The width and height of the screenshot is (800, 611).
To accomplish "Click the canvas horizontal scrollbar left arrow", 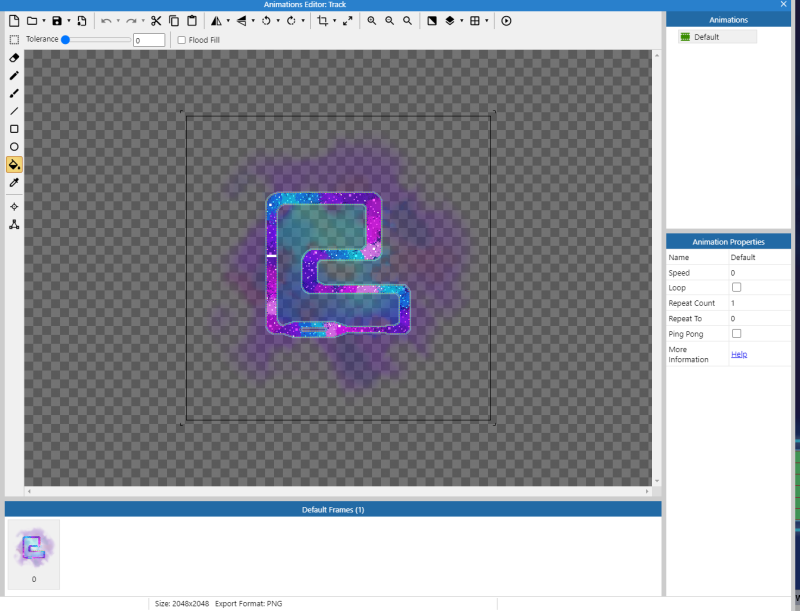I will tap(29, 491).
